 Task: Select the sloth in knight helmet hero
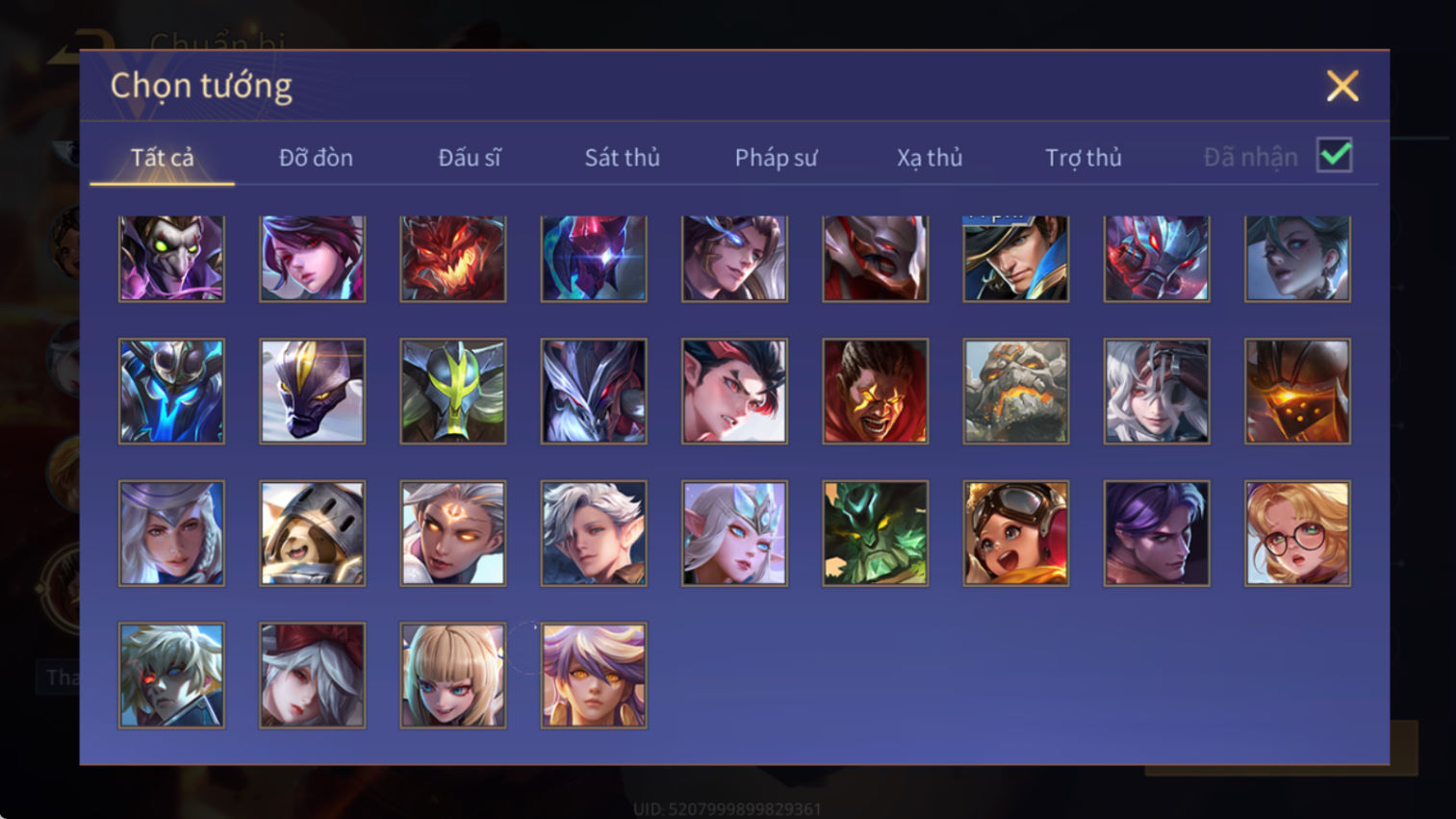pos(313,533)
